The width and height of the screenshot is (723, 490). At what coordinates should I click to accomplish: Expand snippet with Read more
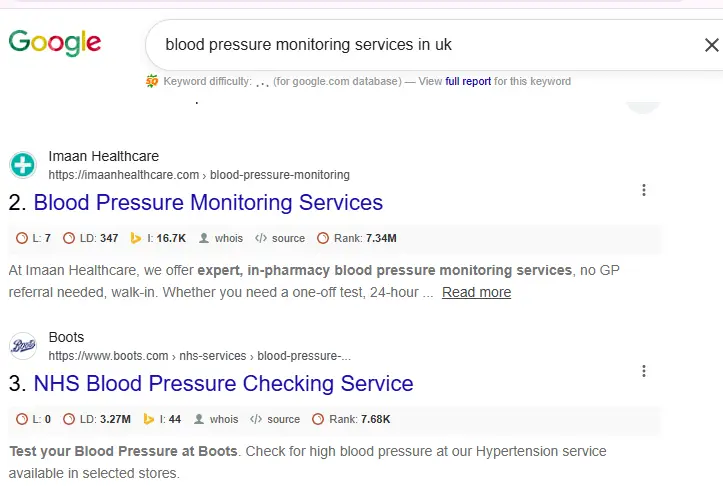coord(476,292)
